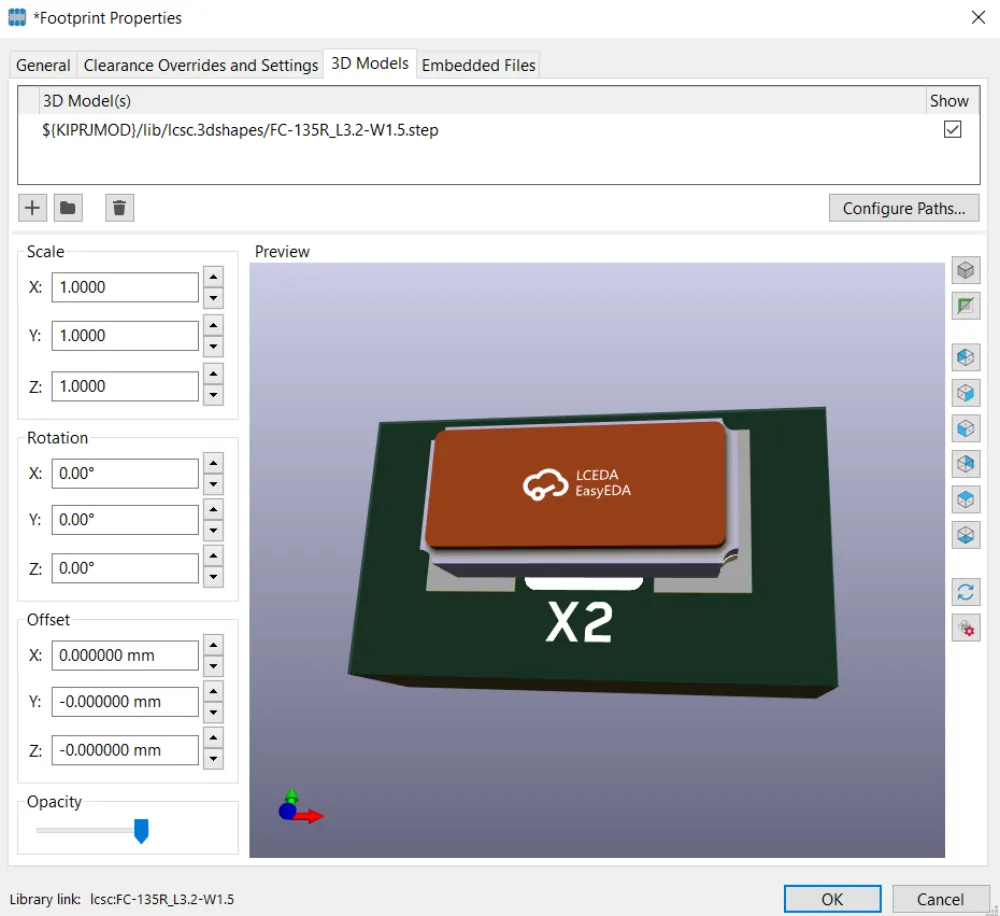Toggle the board body display icon
Image resolution: width=1000 pixels, height=916 pixels.
965,269
